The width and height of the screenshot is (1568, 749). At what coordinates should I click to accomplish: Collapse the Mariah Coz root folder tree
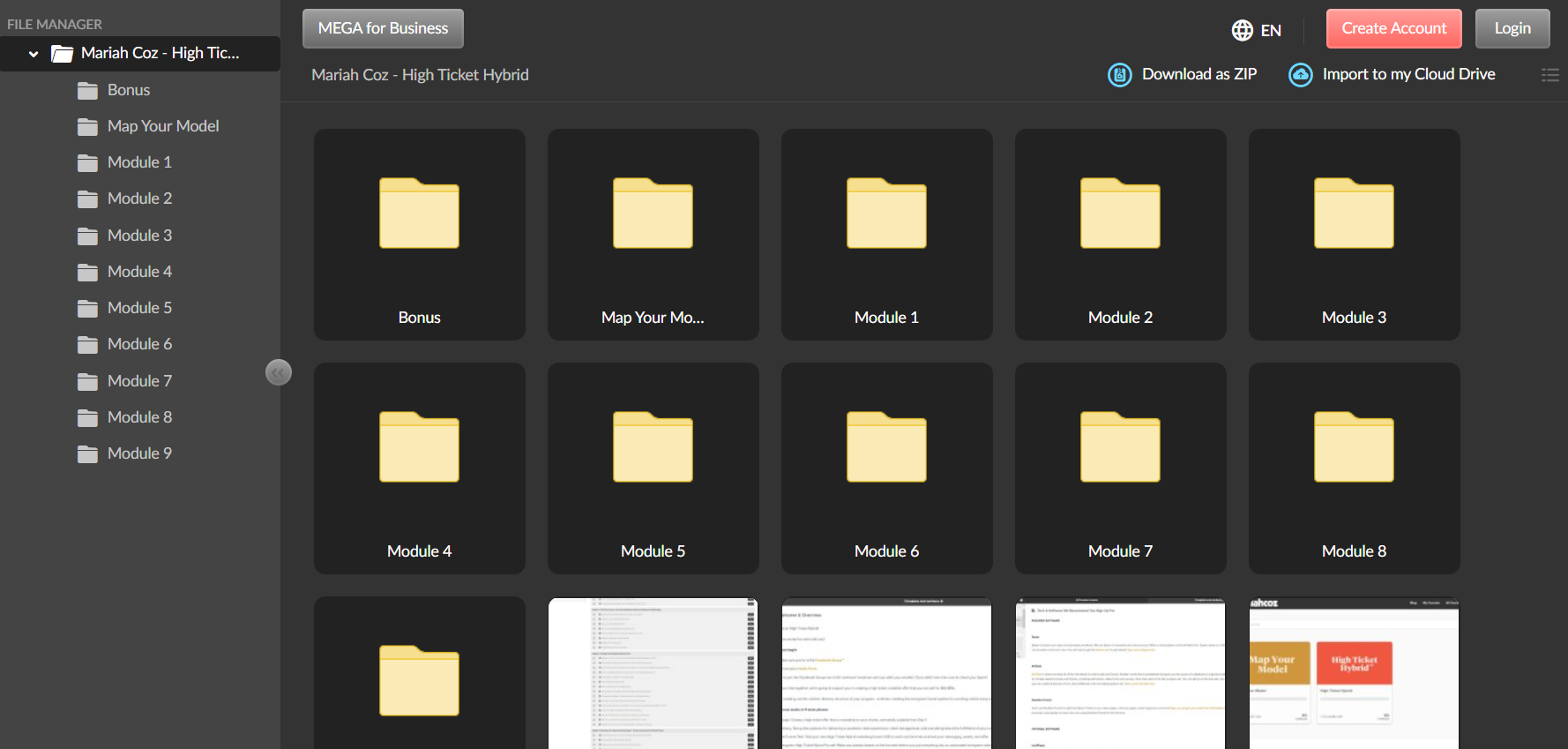pos(34,54)
